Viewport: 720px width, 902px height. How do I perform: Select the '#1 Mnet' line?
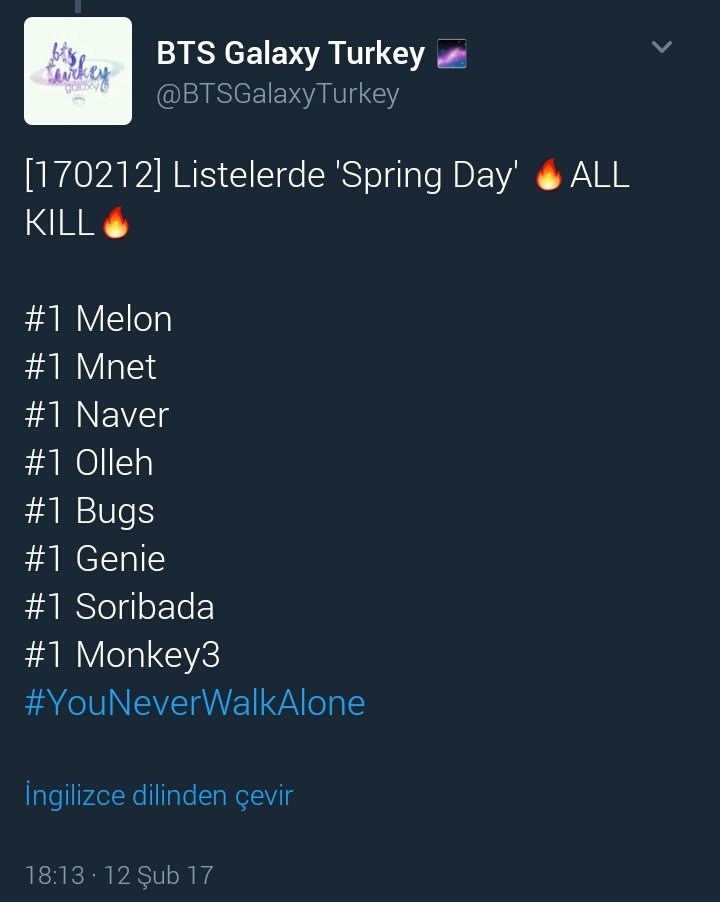(x=91, y=367)
